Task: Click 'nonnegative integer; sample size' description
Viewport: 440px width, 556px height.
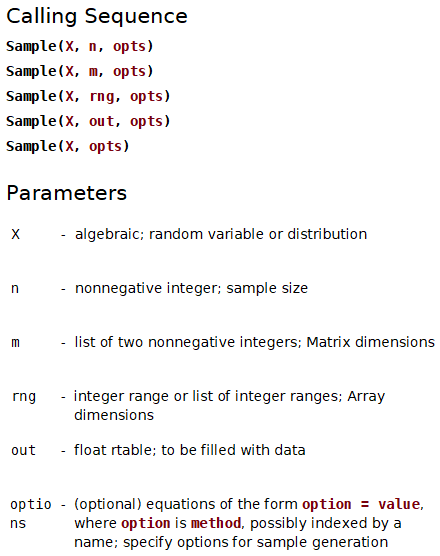Action: tap(191, 288)
